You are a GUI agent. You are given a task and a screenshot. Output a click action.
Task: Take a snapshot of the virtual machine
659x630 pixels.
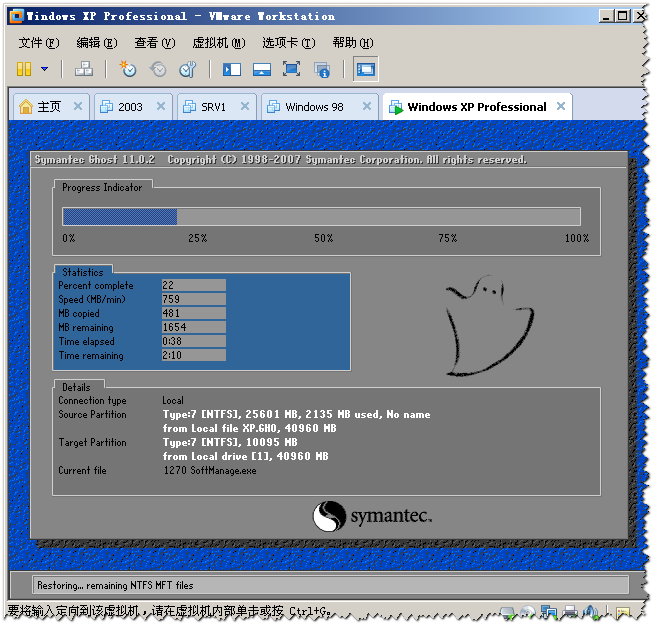[128, 69]
